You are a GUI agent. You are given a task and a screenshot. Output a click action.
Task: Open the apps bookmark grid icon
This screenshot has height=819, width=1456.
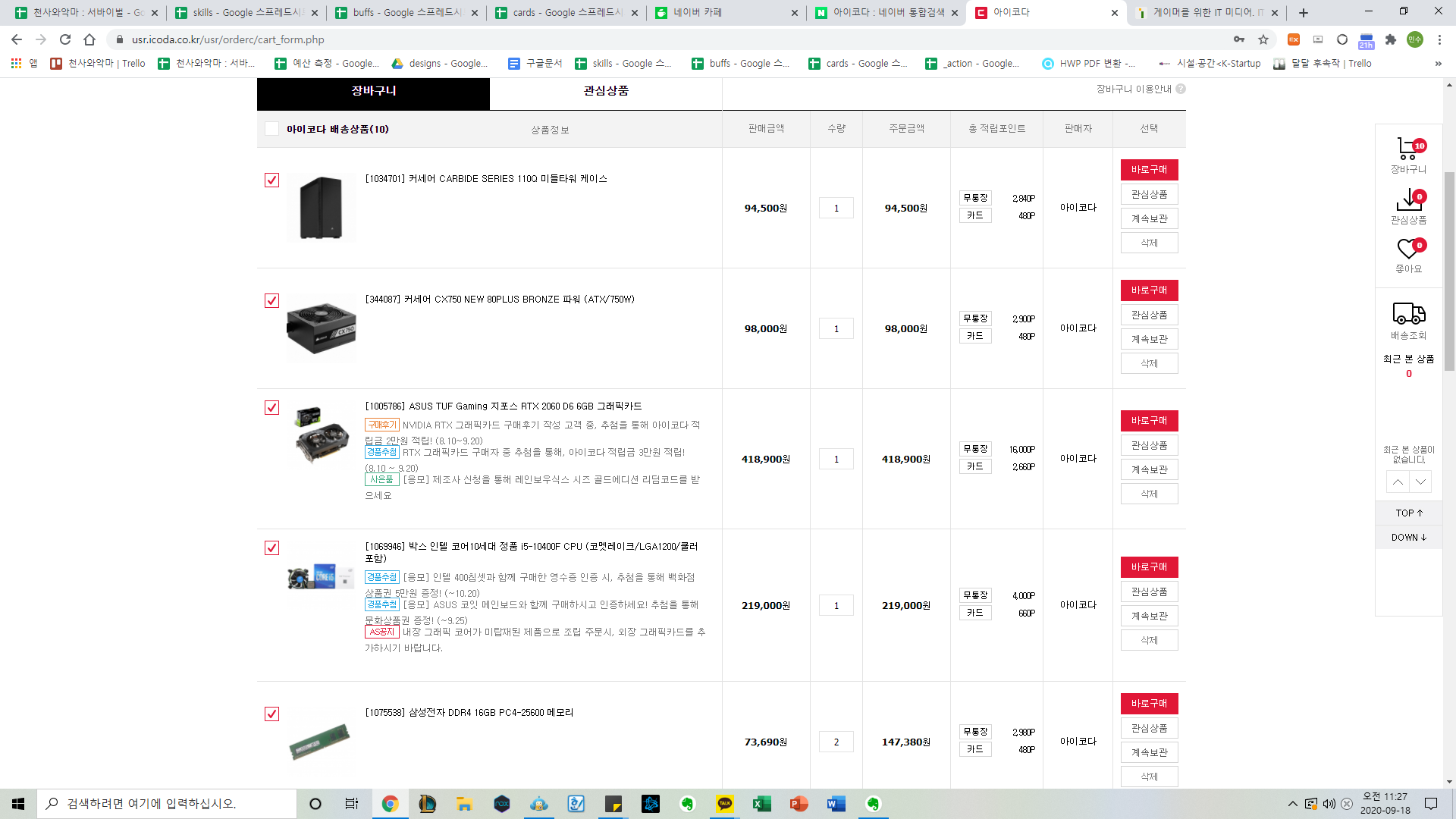[x=16, y=64]
